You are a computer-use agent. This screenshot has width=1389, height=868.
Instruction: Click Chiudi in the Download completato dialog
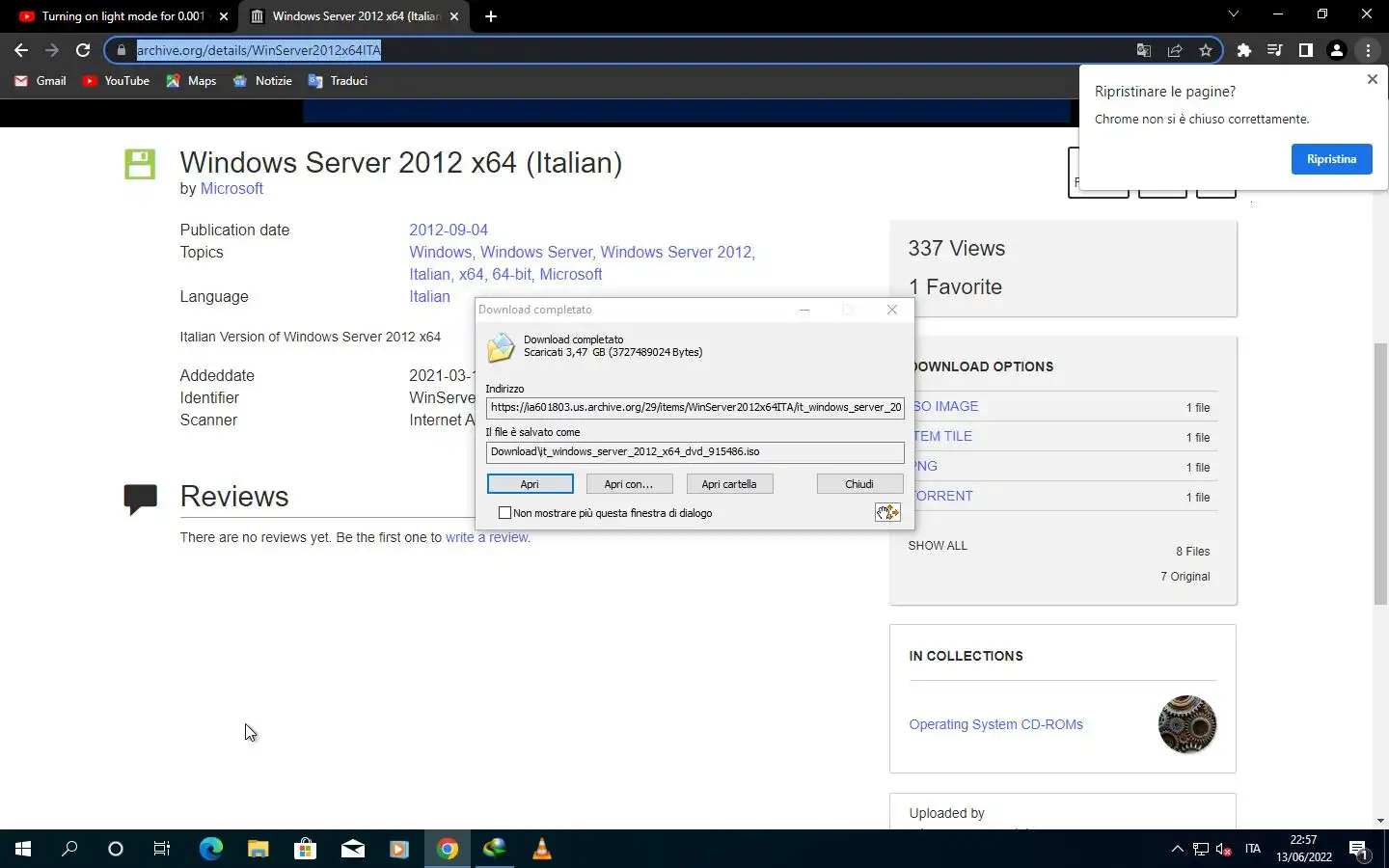point(859,484)
